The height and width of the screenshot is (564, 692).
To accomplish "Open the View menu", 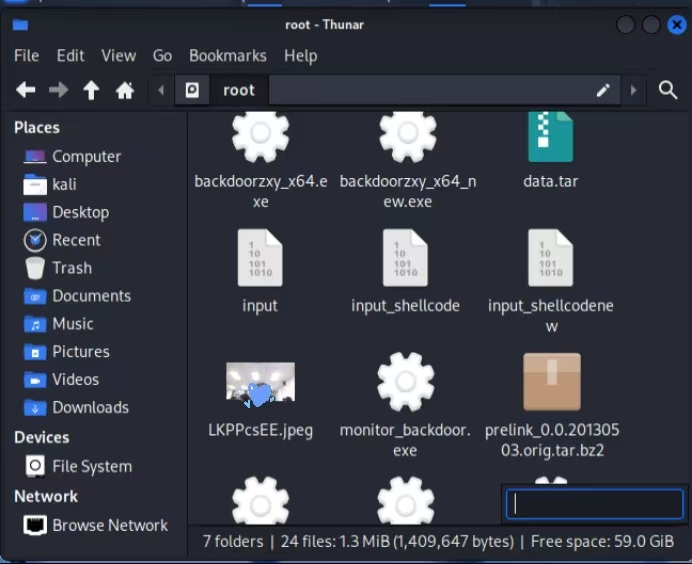I will (118, 56).
